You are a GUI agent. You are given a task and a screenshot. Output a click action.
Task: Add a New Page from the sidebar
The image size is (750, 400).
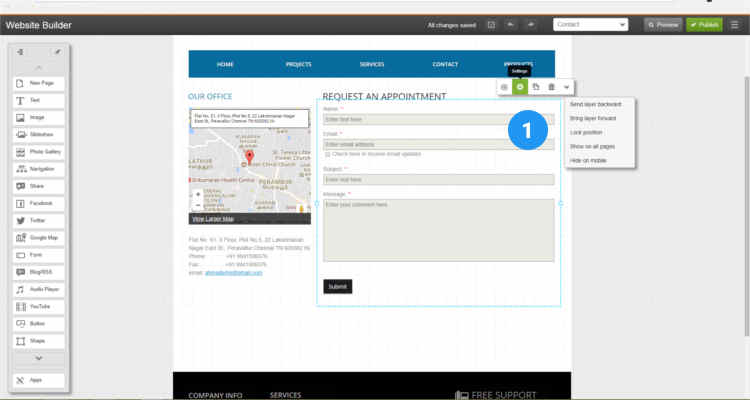[39, 83]
